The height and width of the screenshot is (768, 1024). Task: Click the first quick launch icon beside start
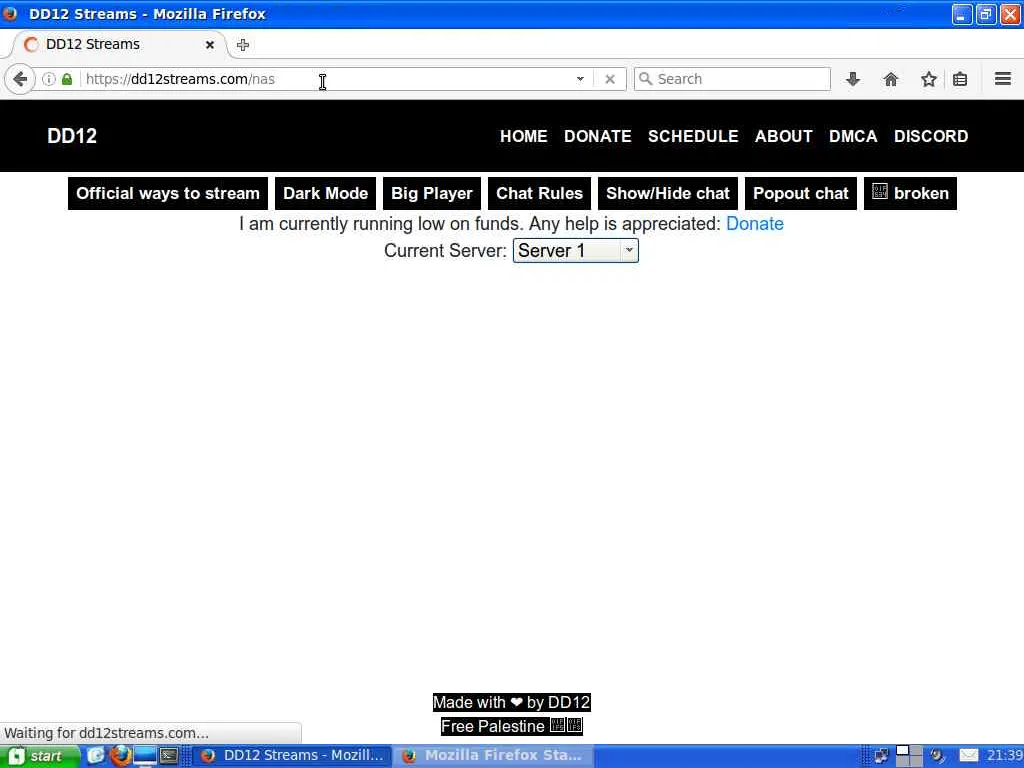click(x=96, y=756)
